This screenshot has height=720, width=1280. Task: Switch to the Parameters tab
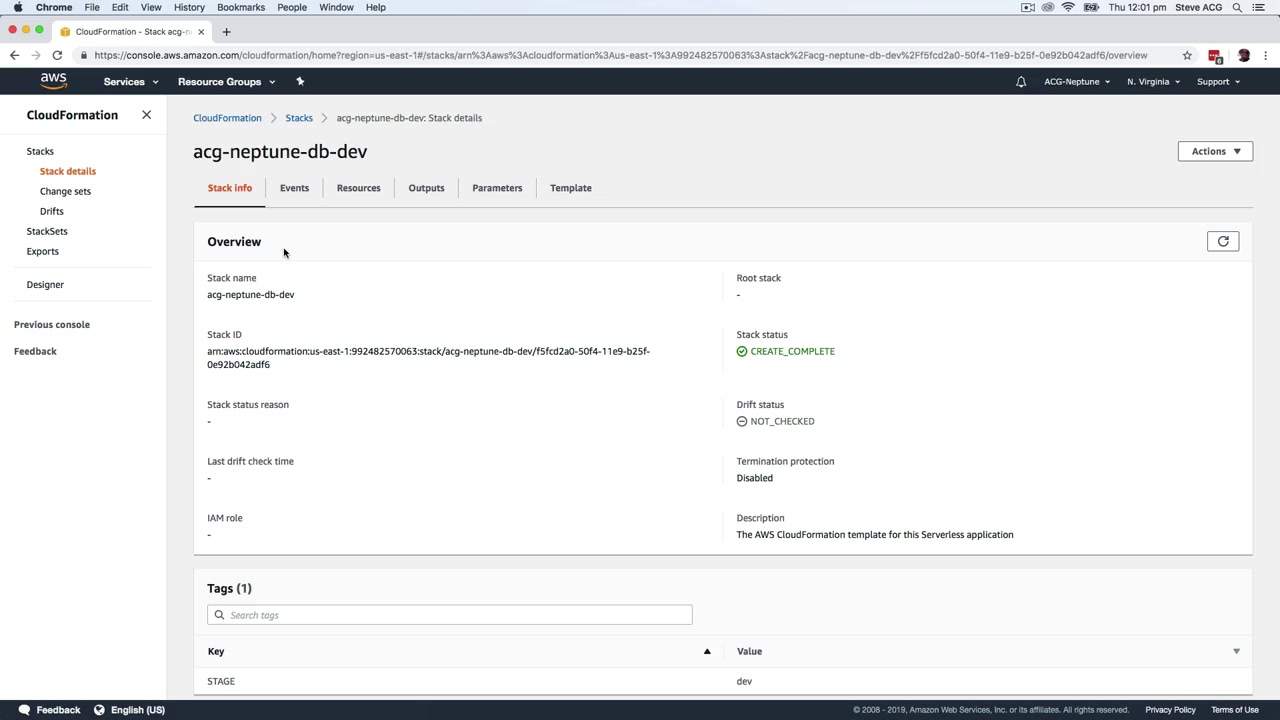[x=497, y=188]
